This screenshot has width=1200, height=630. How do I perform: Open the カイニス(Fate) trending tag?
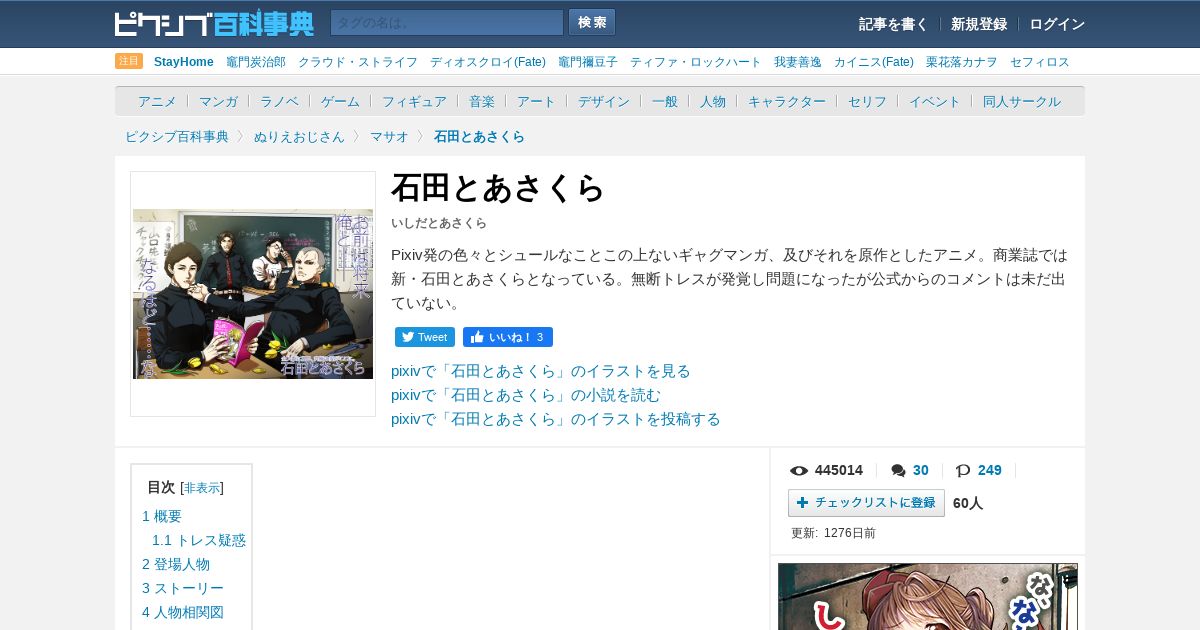tap(874, 62)
